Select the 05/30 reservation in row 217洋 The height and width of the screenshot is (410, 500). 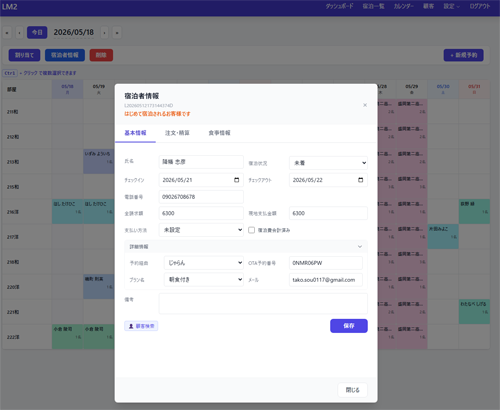(443, 236)
